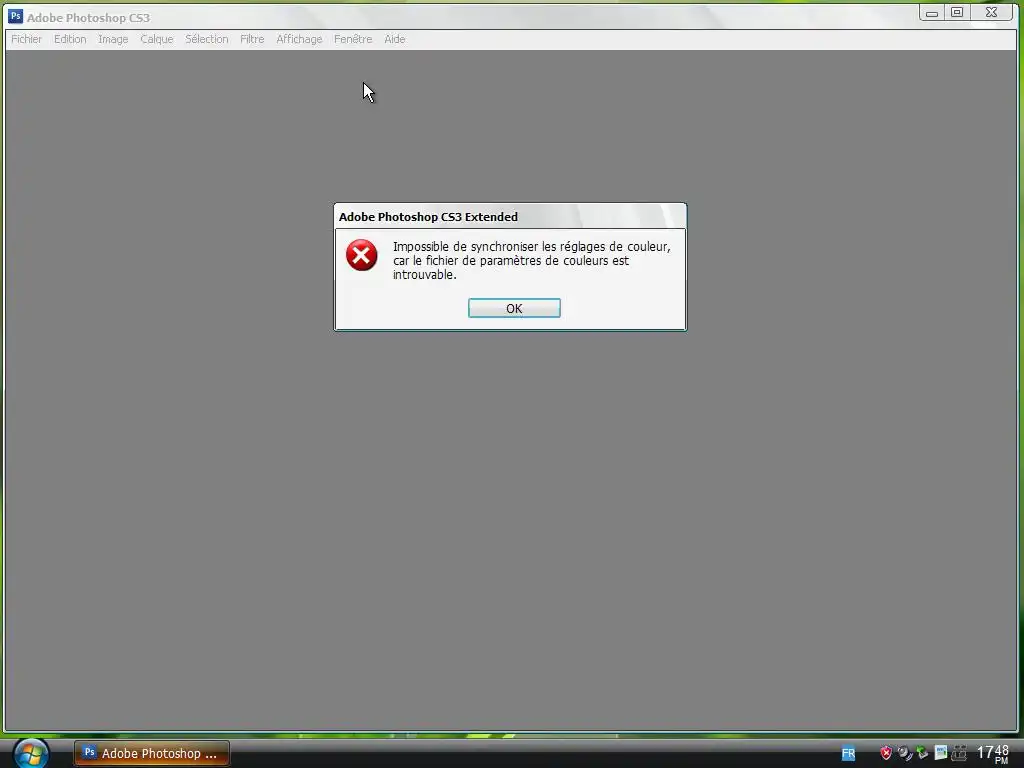Open the Affichage menu
Viewport: 1024px width, 768px height.
tap(299, 39)
